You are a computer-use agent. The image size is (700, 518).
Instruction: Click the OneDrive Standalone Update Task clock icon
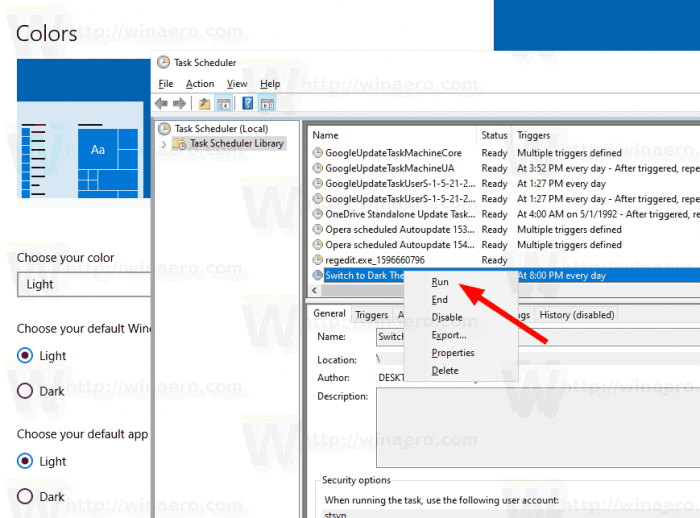pyautogui.click(x=318, y=214)
